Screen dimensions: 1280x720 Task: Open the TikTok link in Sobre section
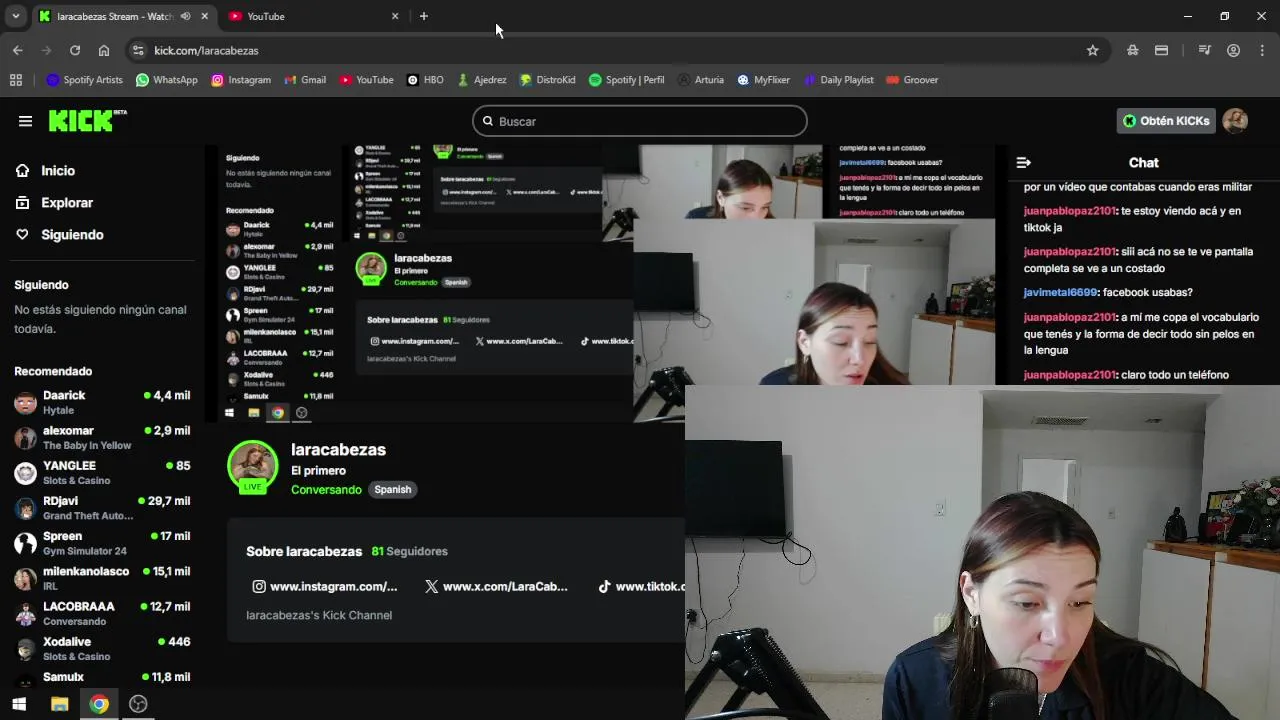[641, 587]
